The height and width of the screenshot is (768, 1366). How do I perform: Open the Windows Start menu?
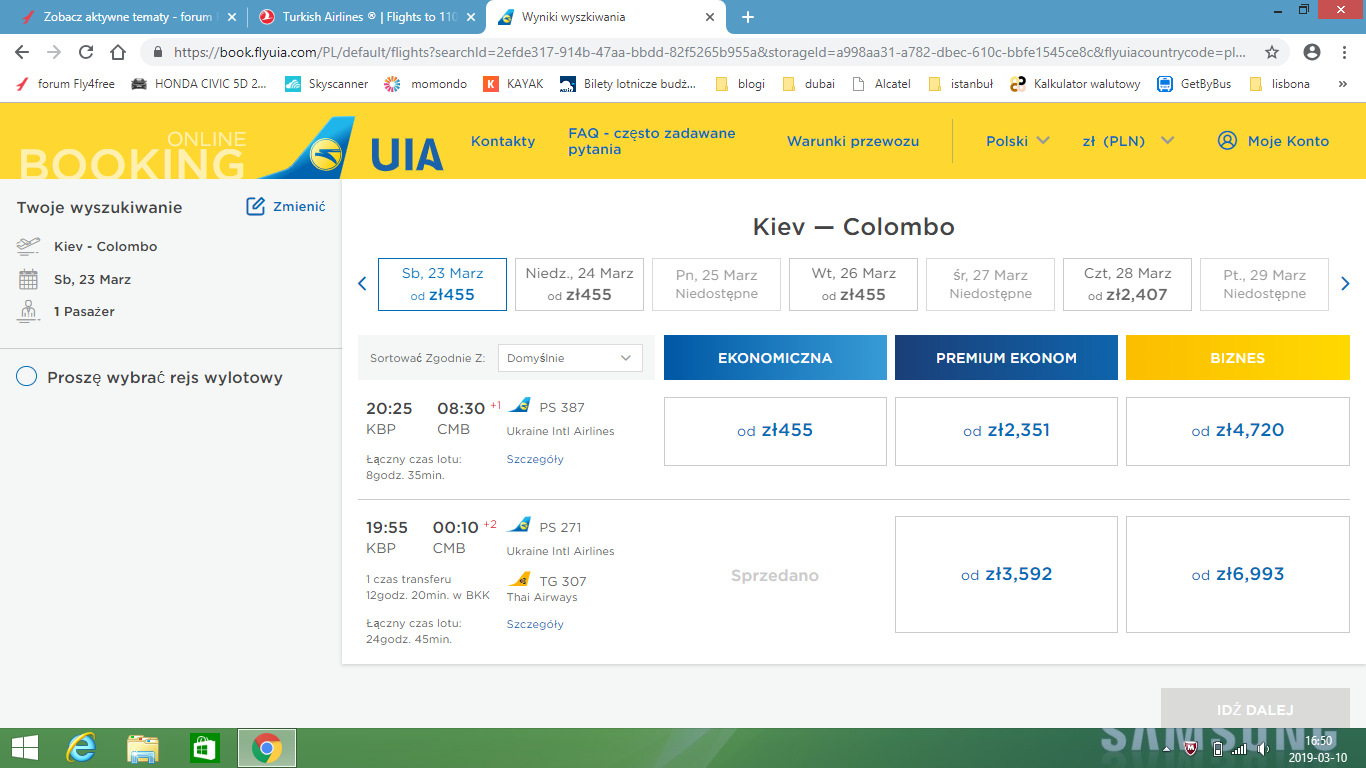tap(25, 748)
